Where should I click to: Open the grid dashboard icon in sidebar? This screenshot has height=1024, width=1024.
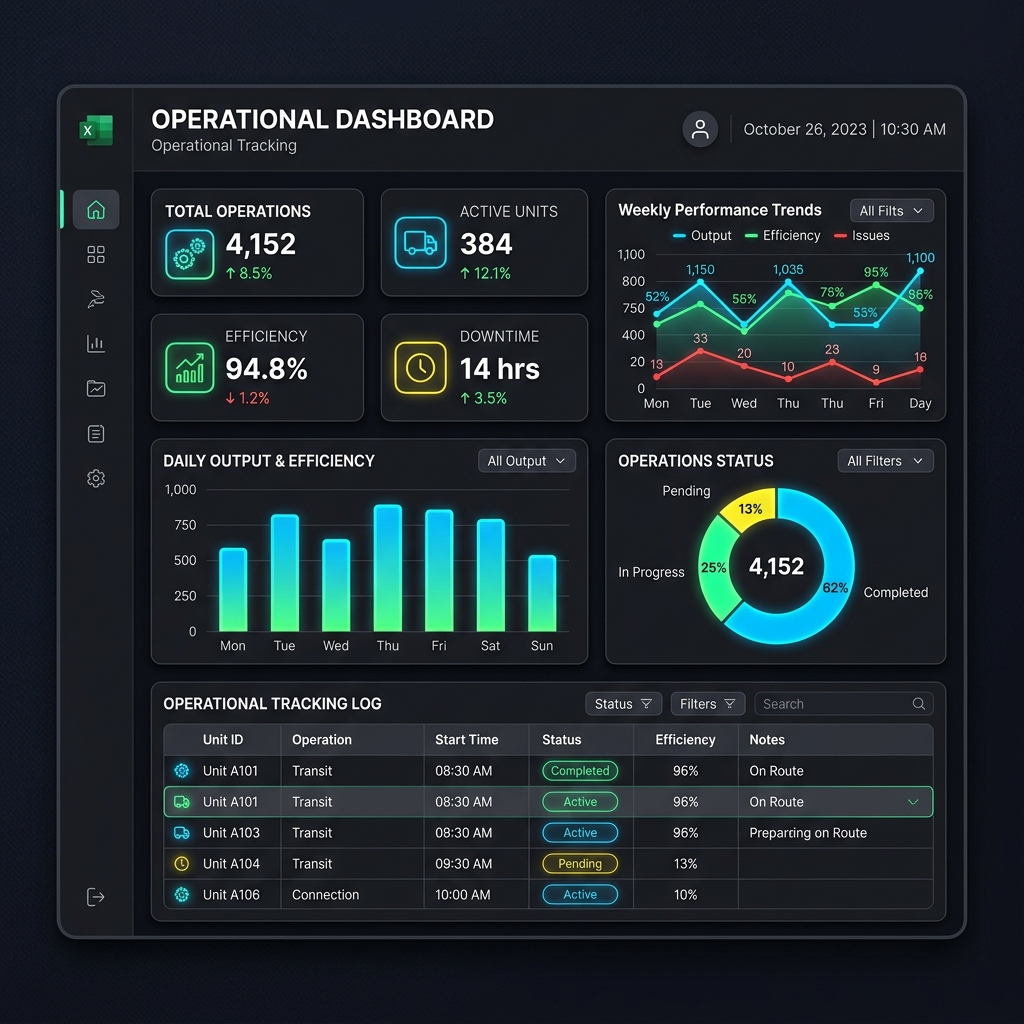tap(96, 255)
